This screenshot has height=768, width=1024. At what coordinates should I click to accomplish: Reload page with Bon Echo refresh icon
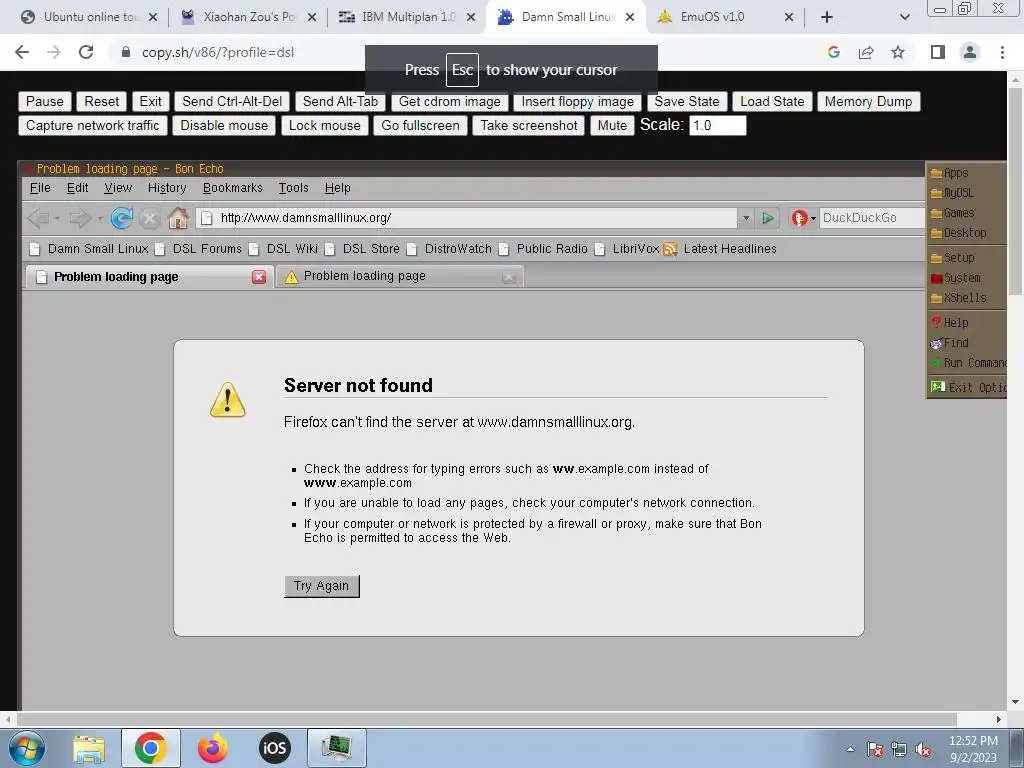coord(121,218)
